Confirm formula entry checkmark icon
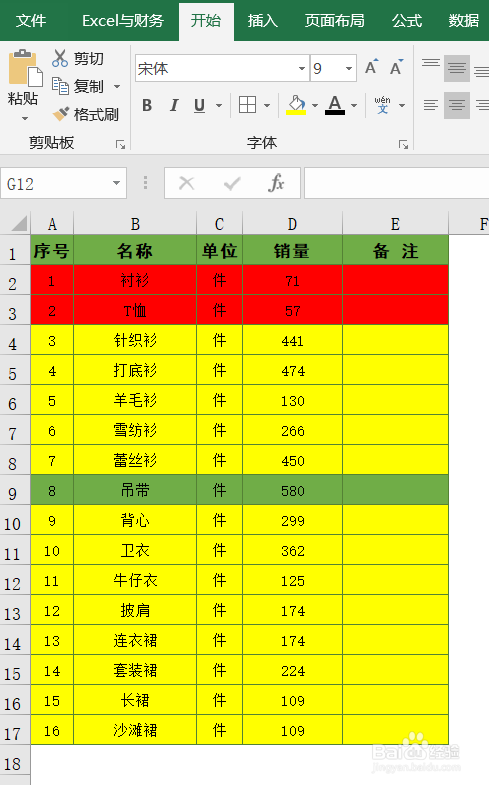Screen dimensions: 489x785 (232, 183)
